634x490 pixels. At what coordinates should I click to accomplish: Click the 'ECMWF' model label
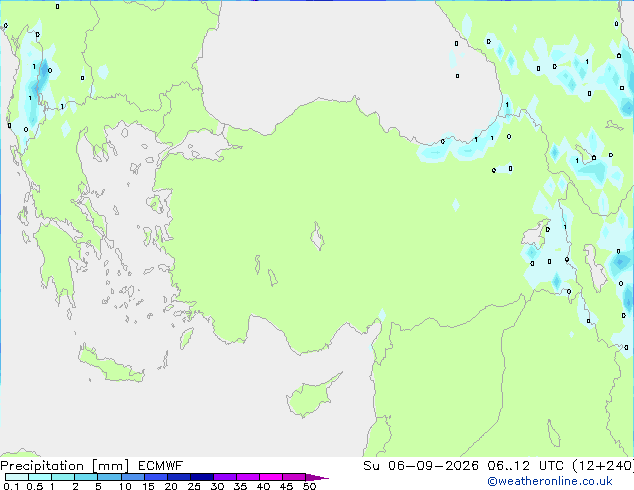[x=161, y=466]
